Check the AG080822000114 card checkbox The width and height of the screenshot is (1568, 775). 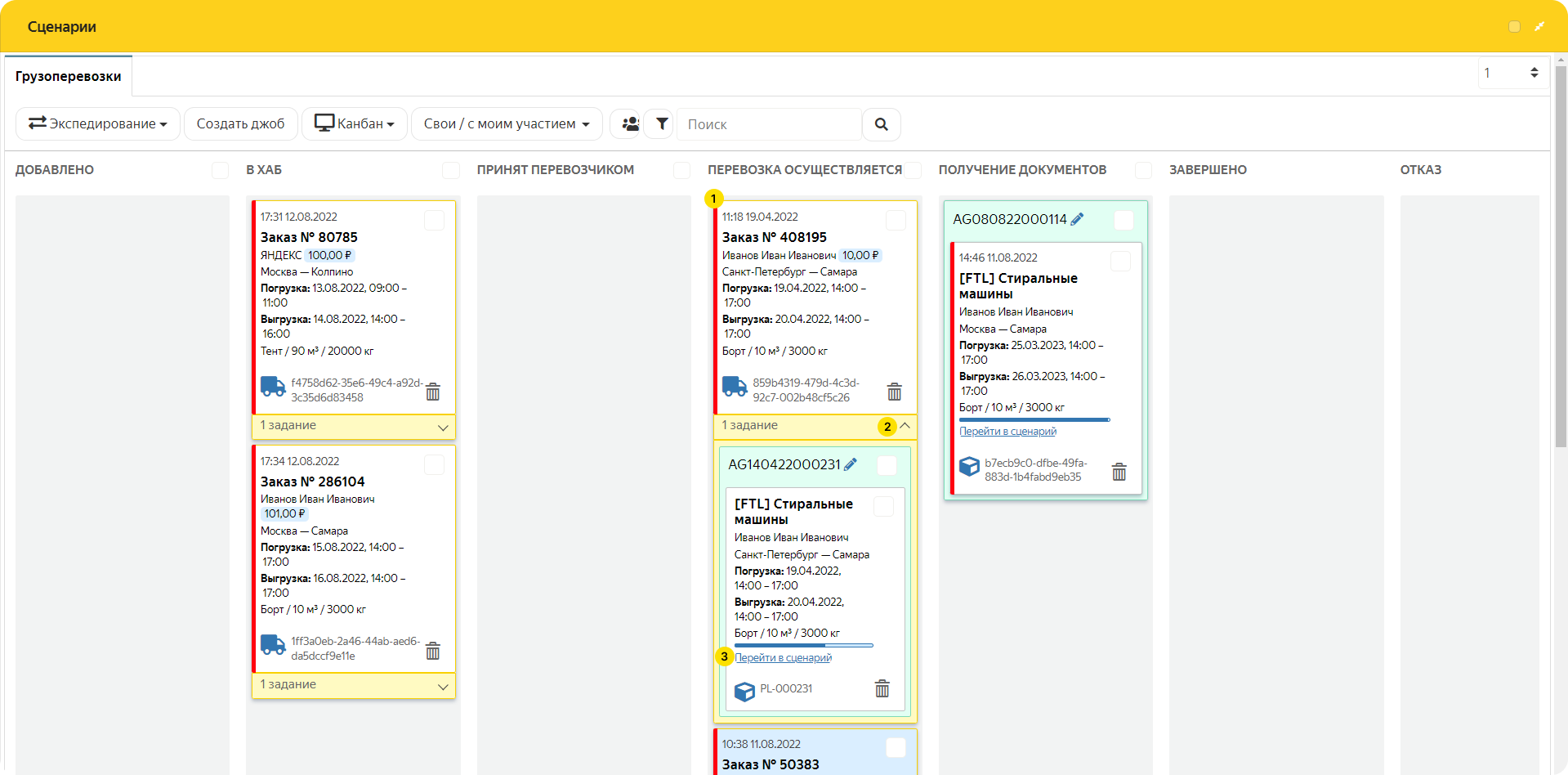tap(1124, 220)
